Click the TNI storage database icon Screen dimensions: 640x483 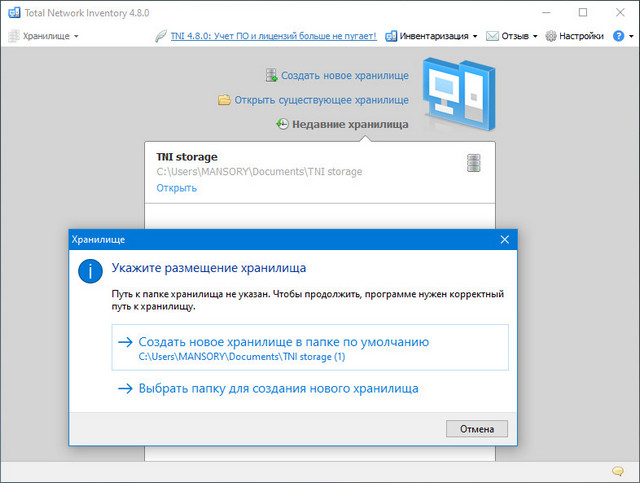click(x=474, y=163)
